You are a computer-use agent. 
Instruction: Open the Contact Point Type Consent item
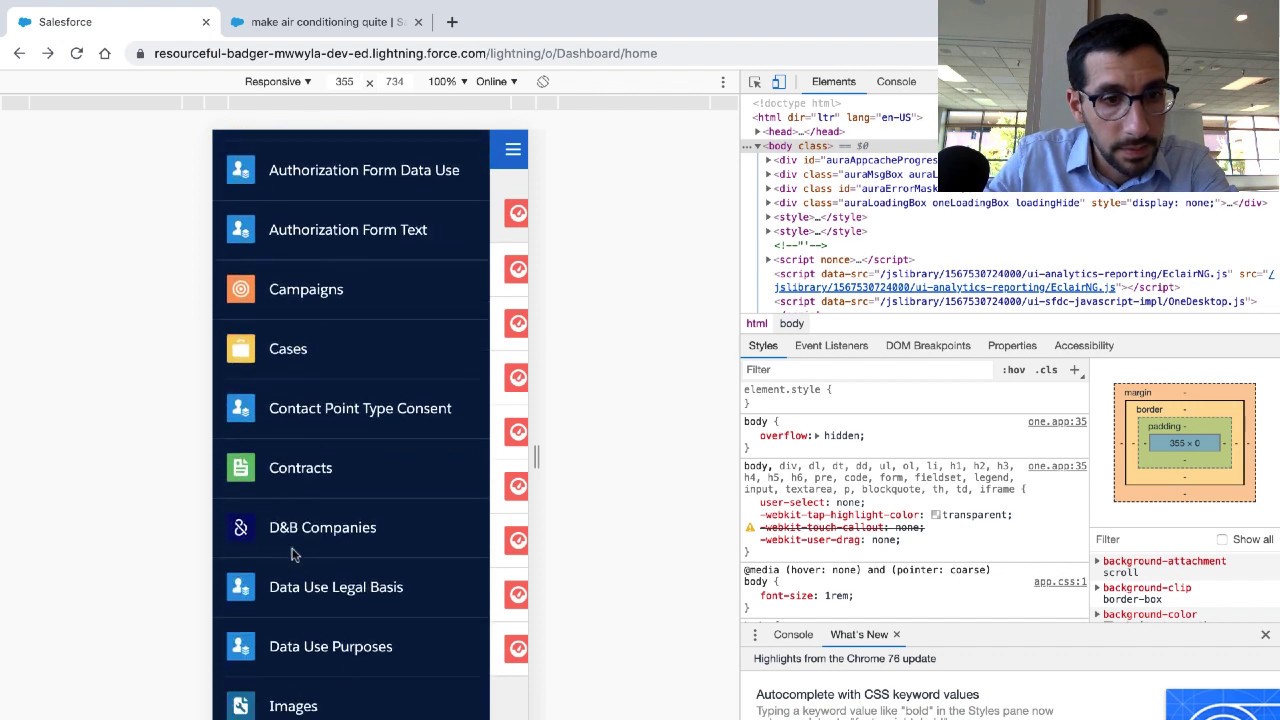click(351, 408)
